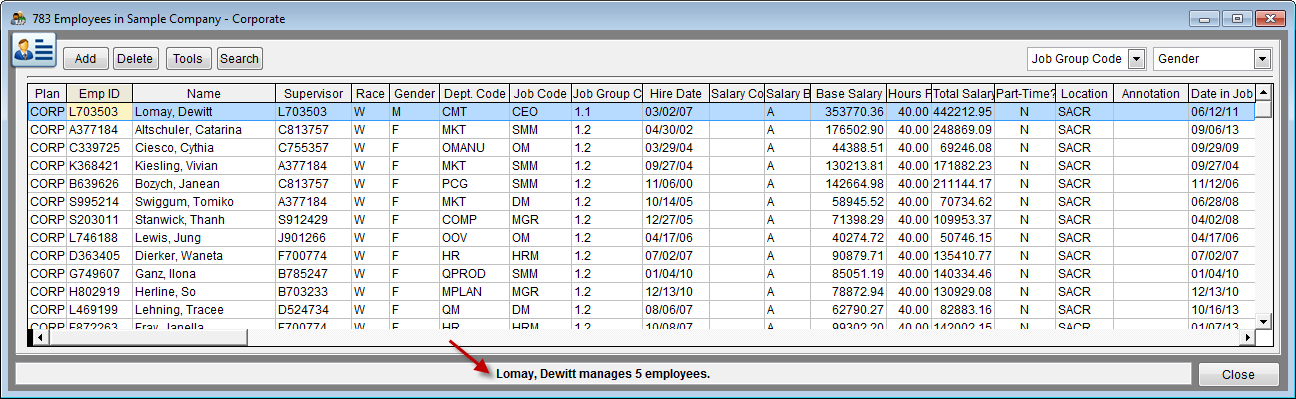
Task: Click base salary cell 353770.36
Action: point(849,112)
